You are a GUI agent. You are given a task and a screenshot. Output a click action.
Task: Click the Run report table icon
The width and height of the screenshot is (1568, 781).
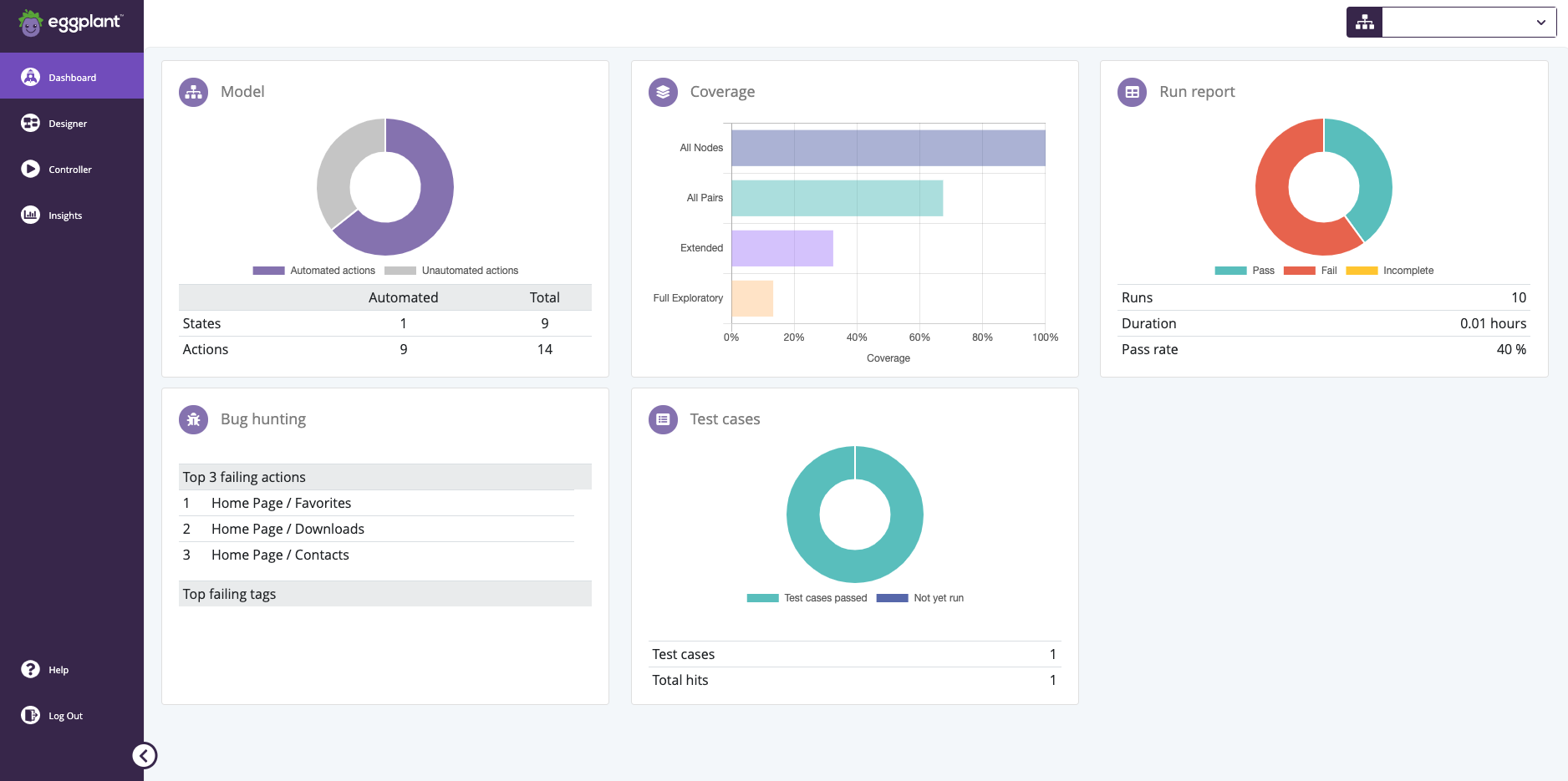point(1133,92)
